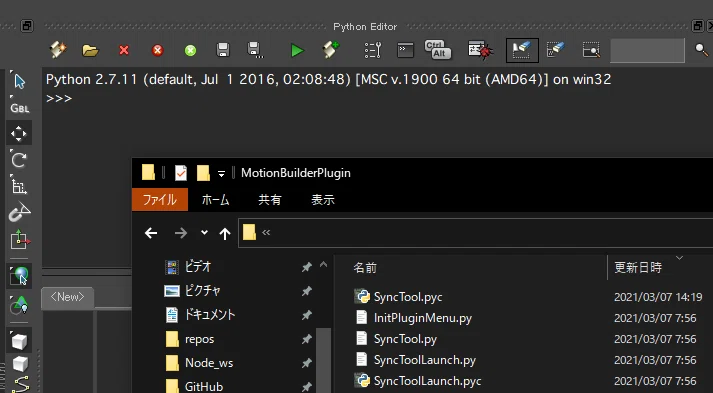Click the magnifier search icon
The width and height of the screenshot is (713, 393).
702,49
